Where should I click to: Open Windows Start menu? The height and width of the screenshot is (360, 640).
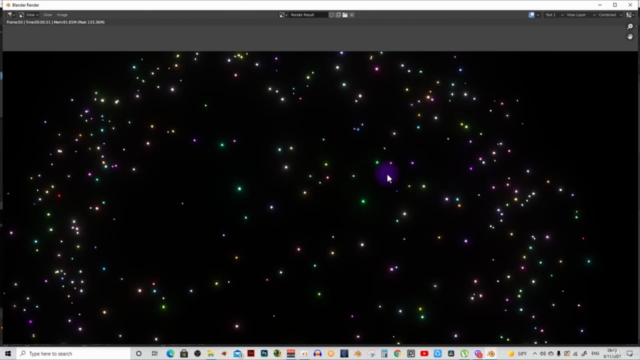[8, 353]
